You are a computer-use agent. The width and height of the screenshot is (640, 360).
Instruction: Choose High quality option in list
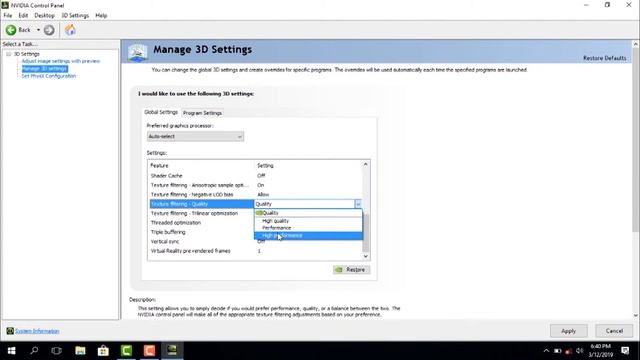pyautogui.click(x=308, y=221)
